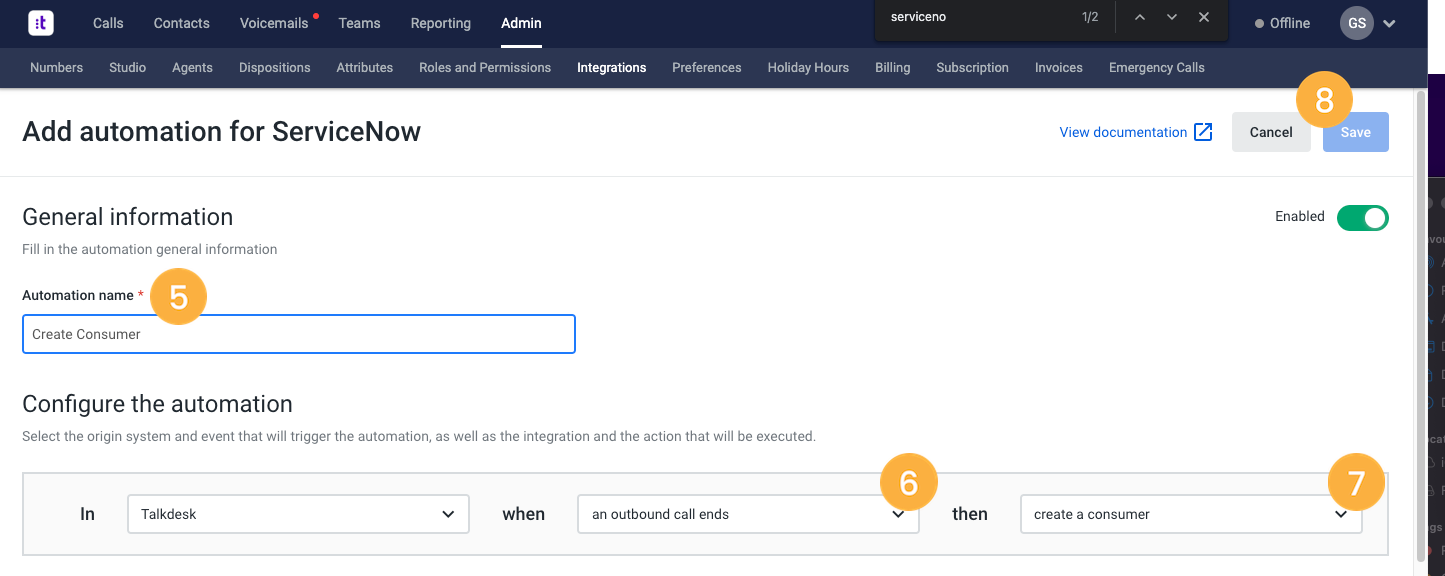Jump to next search result with down arrow
1445x576 pixels.
[x=1171, y=17]
